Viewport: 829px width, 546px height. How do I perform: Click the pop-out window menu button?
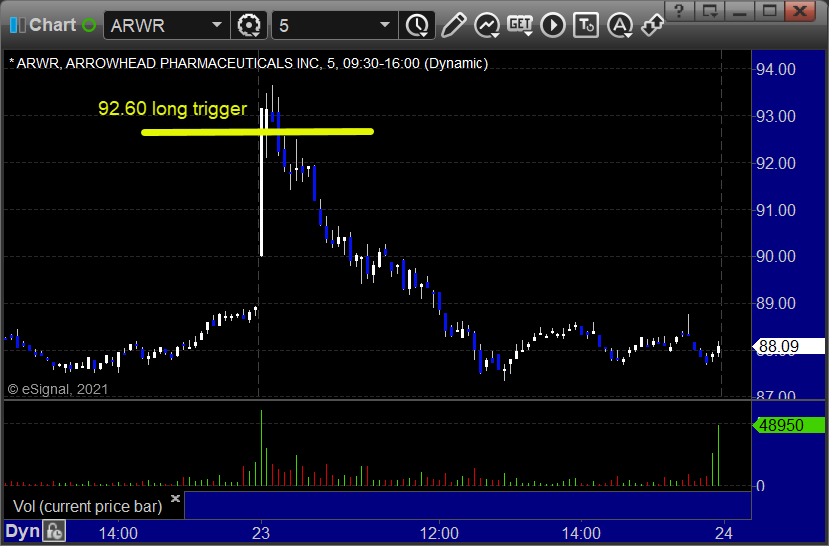coord(710,11)
